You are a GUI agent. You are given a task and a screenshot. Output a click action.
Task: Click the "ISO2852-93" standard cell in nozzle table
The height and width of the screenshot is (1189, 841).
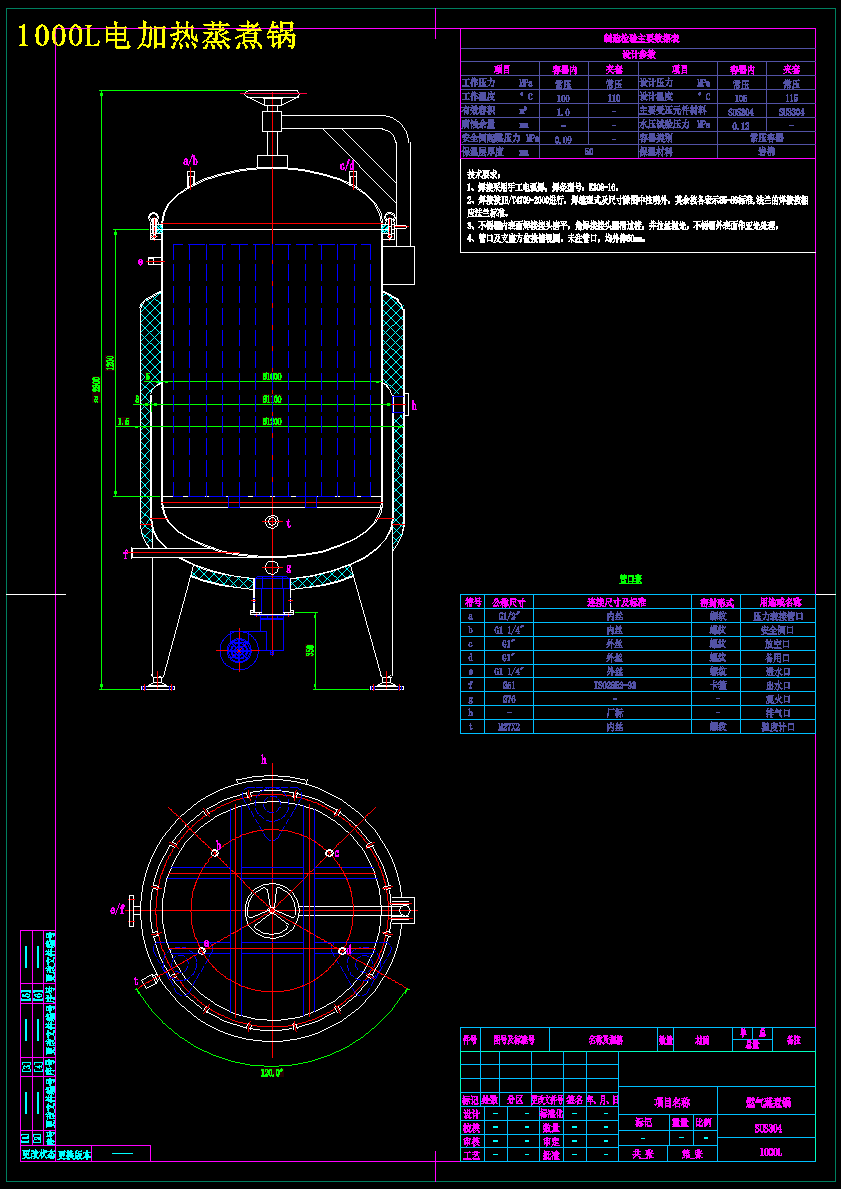613,685
